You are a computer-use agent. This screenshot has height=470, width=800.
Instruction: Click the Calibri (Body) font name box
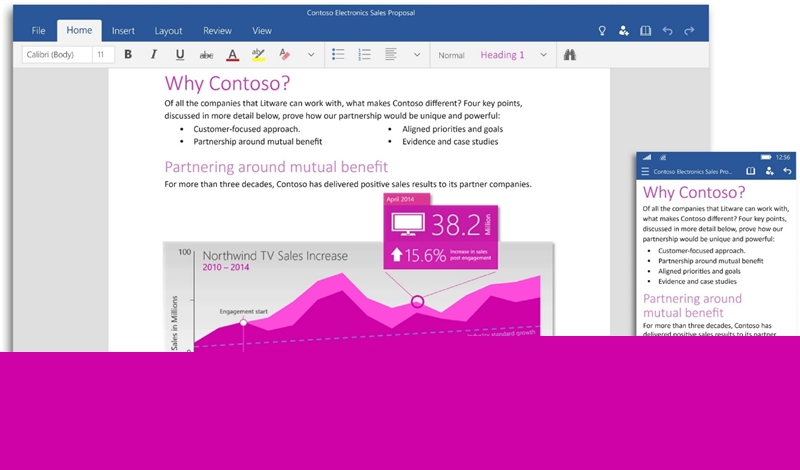point(57,55)
